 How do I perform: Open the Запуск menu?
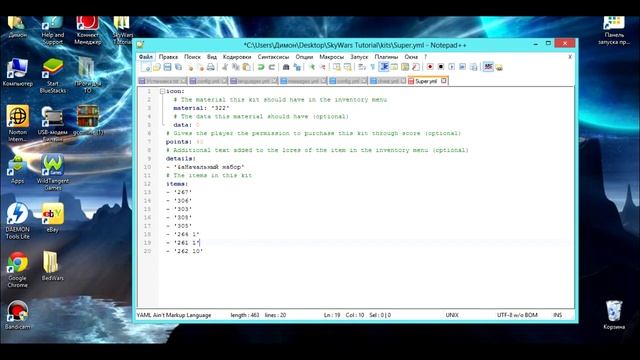pos(359,57)
